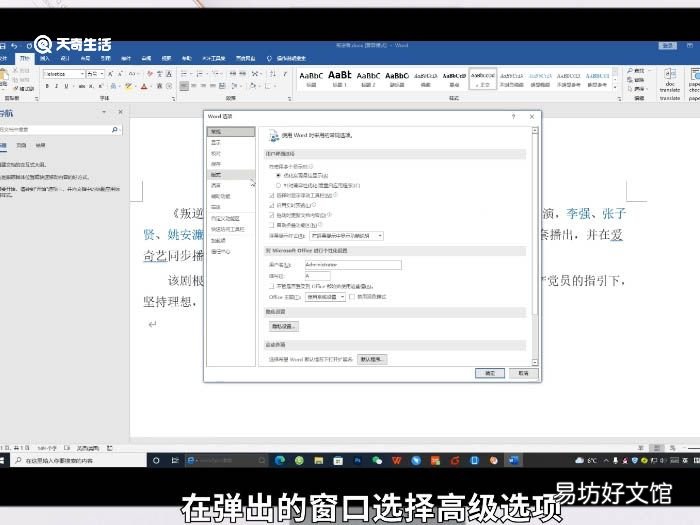Toggle Italic formatting in the ribbon
The width and height of the screenshot is (700, 525).
pyautogui.click(x=56, y=86)
